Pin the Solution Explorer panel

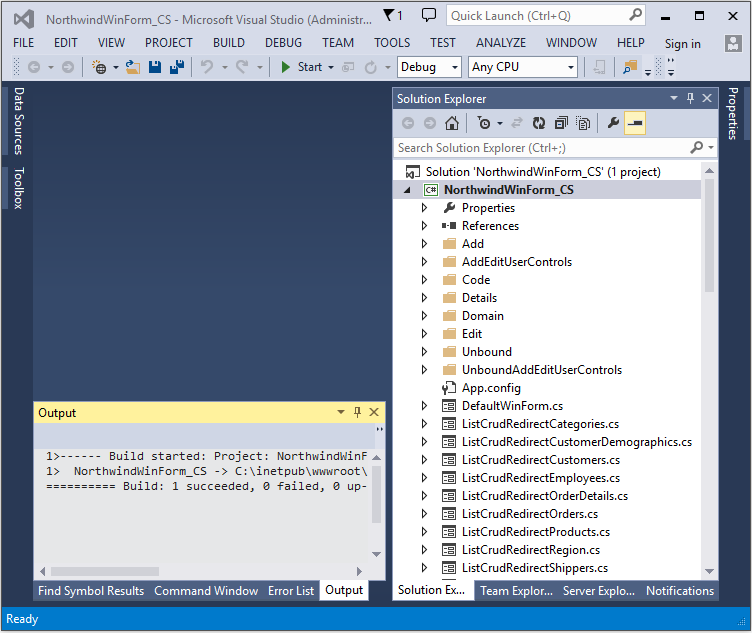pos(691,98)
